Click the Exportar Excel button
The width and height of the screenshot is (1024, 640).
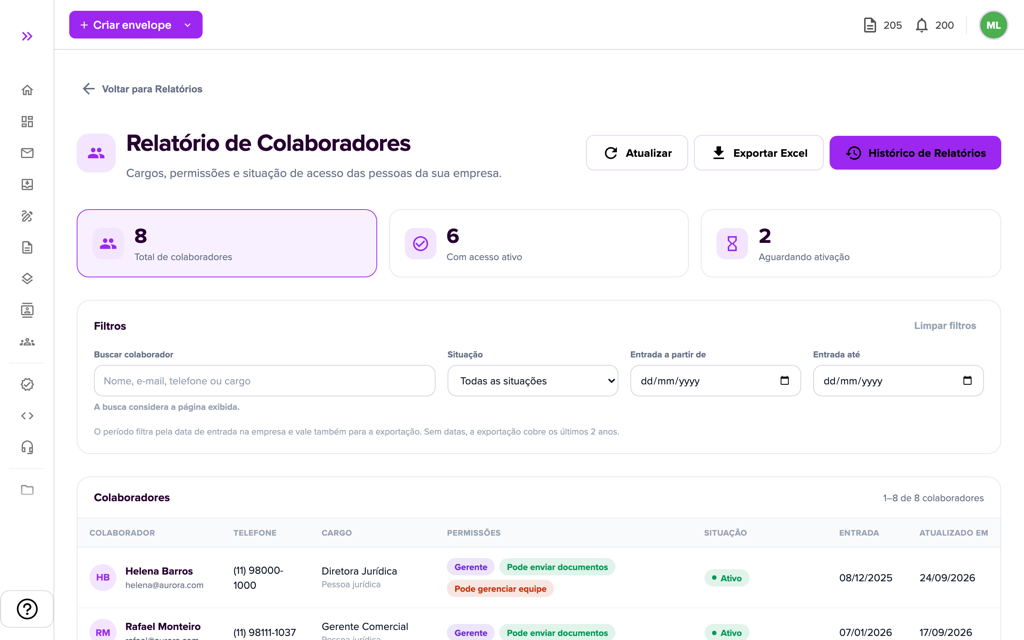759,153
